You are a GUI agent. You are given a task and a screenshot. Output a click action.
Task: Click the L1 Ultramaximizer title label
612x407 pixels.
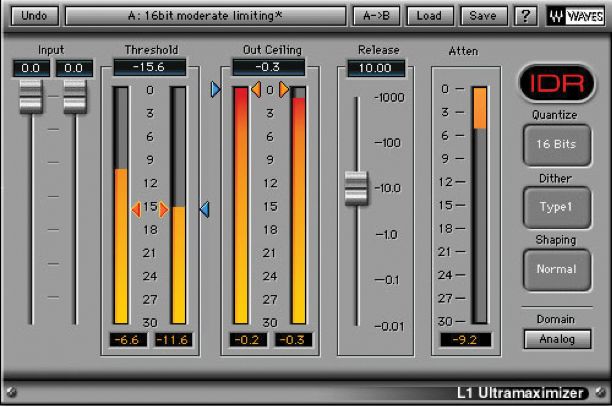(x=520, y=393)
